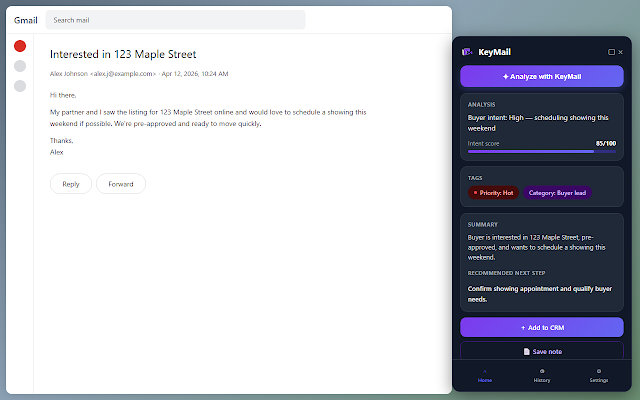Open the Home tab in KeyMail
The width and height of the screenshot is (640, 400).
(484, 376)
